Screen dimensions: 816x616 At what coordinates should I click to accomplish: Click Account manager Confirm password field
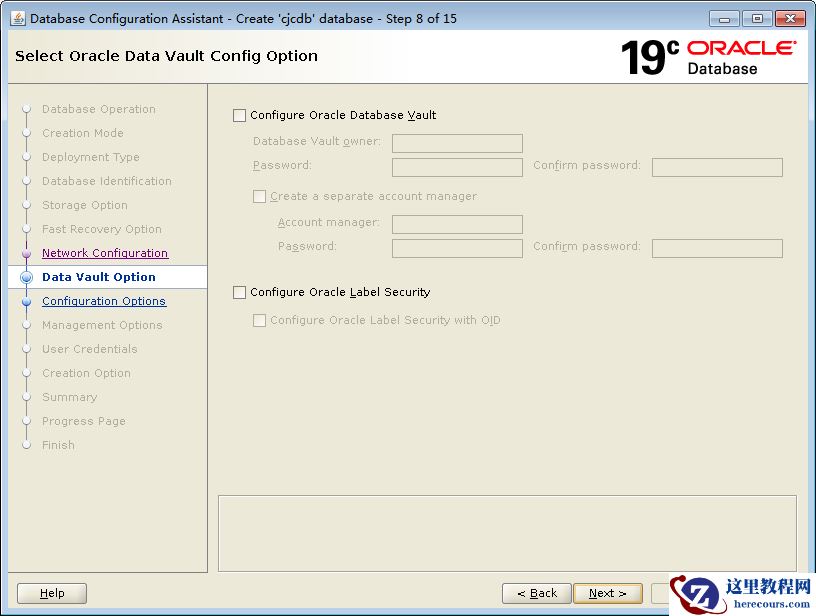click(717, 248)
